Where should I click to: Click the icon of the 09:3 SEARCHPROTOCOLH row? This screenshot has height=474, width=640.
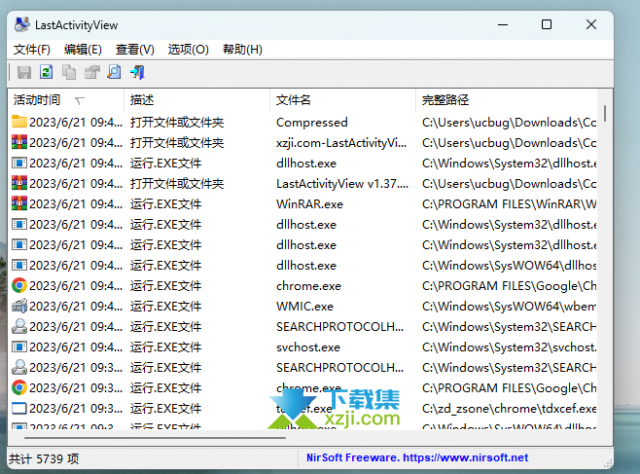point(19,367)
